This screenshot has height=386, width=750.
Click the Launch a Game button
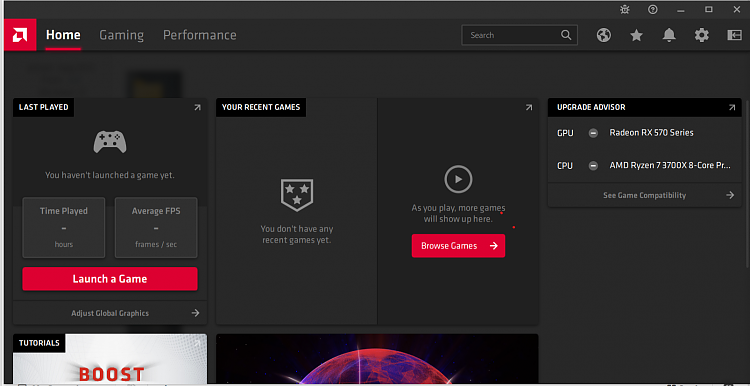point(110,279)
